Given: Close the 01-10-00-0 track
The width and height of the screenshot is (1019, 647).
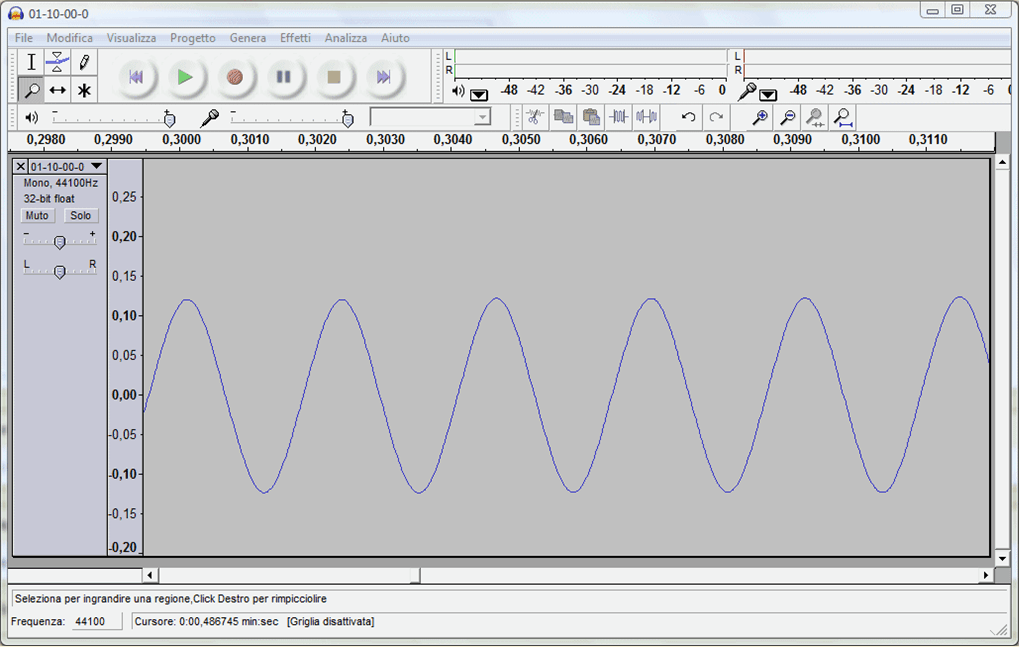Looking at the screenshot, I should point(21,167).
